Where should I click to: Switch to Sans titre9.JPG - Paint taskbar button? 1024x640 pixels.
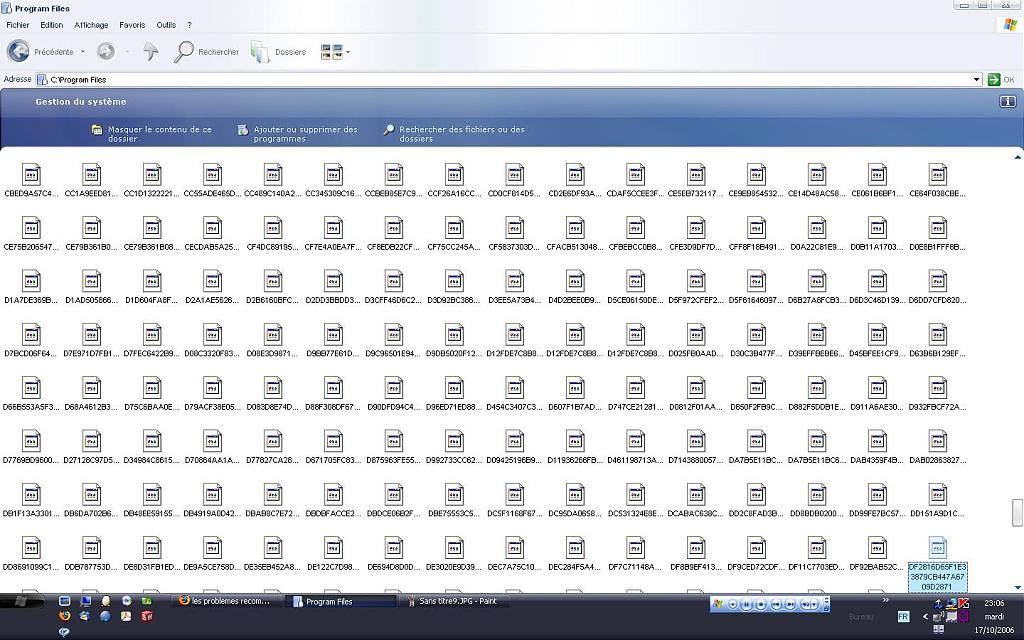[x=453, y=601]
